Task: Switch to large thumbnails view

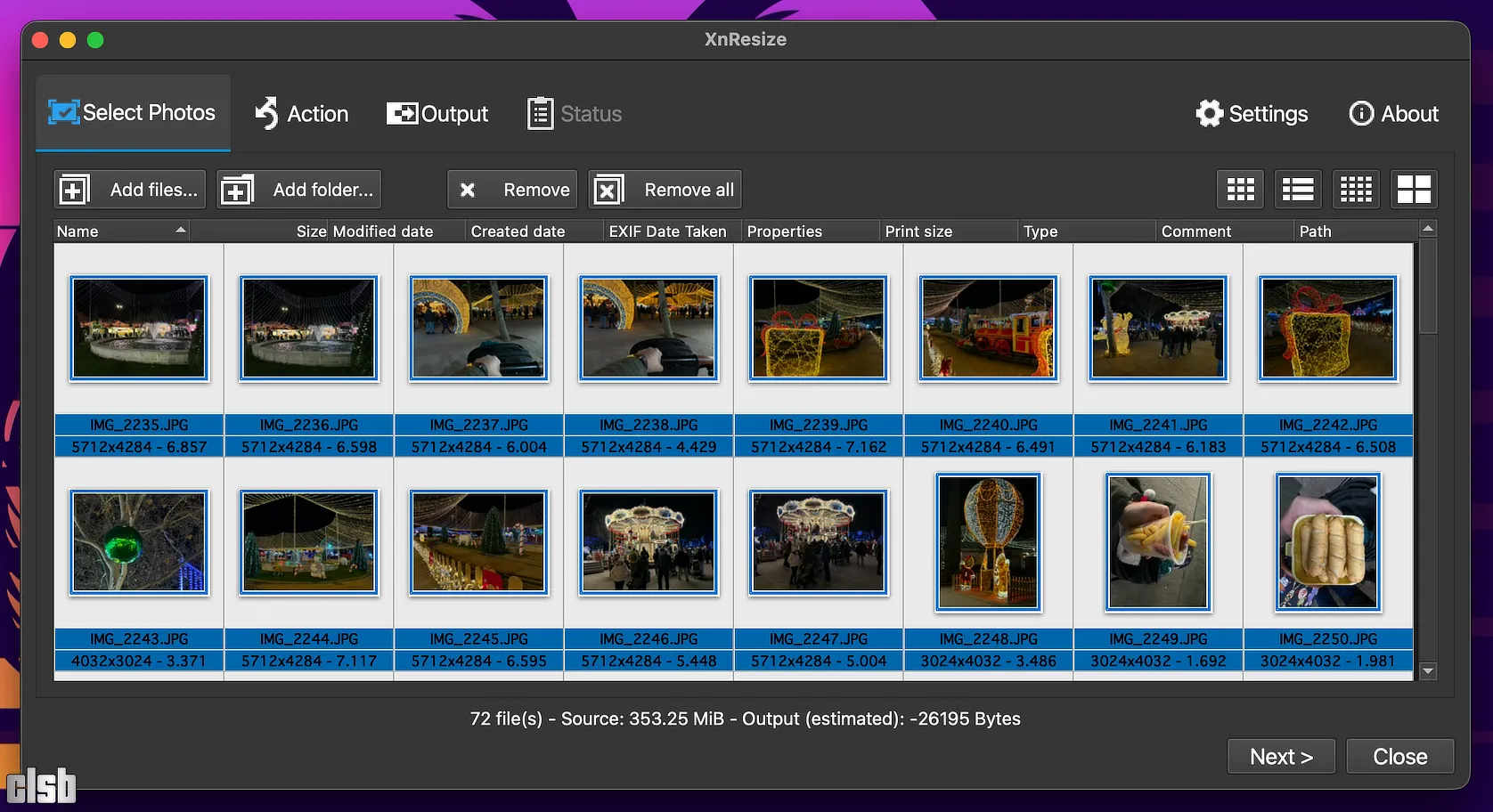Action: (x=1414, y=190)
